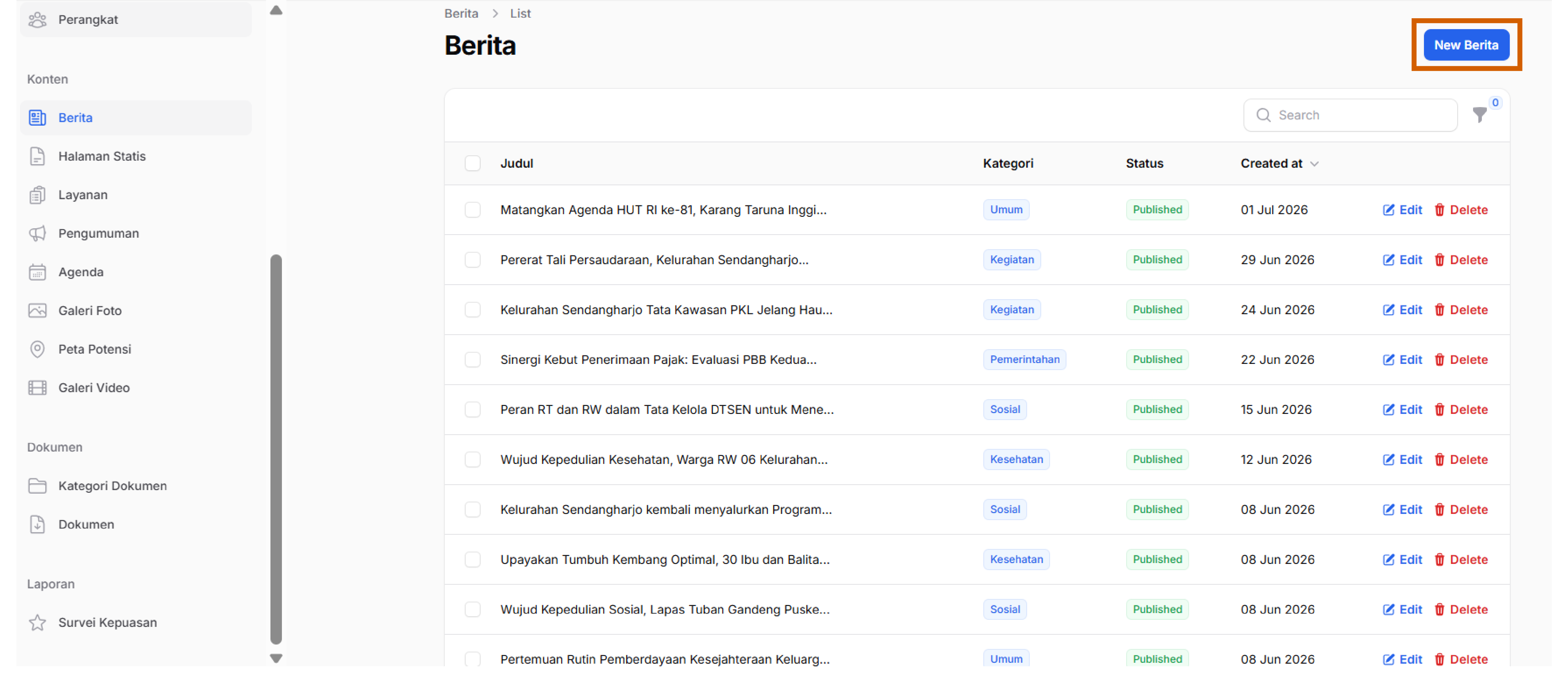
Task: Click edit pencil icon for 01 Jul 2026 row
Action: 1388,209
